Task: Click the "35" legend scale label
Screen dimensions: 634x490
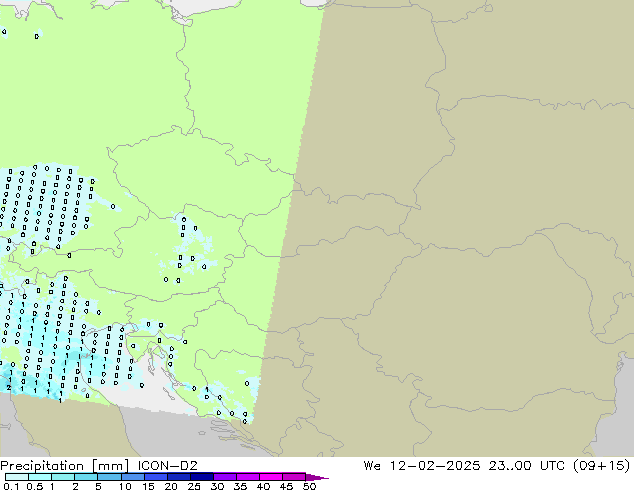Action: click(240, 486)
